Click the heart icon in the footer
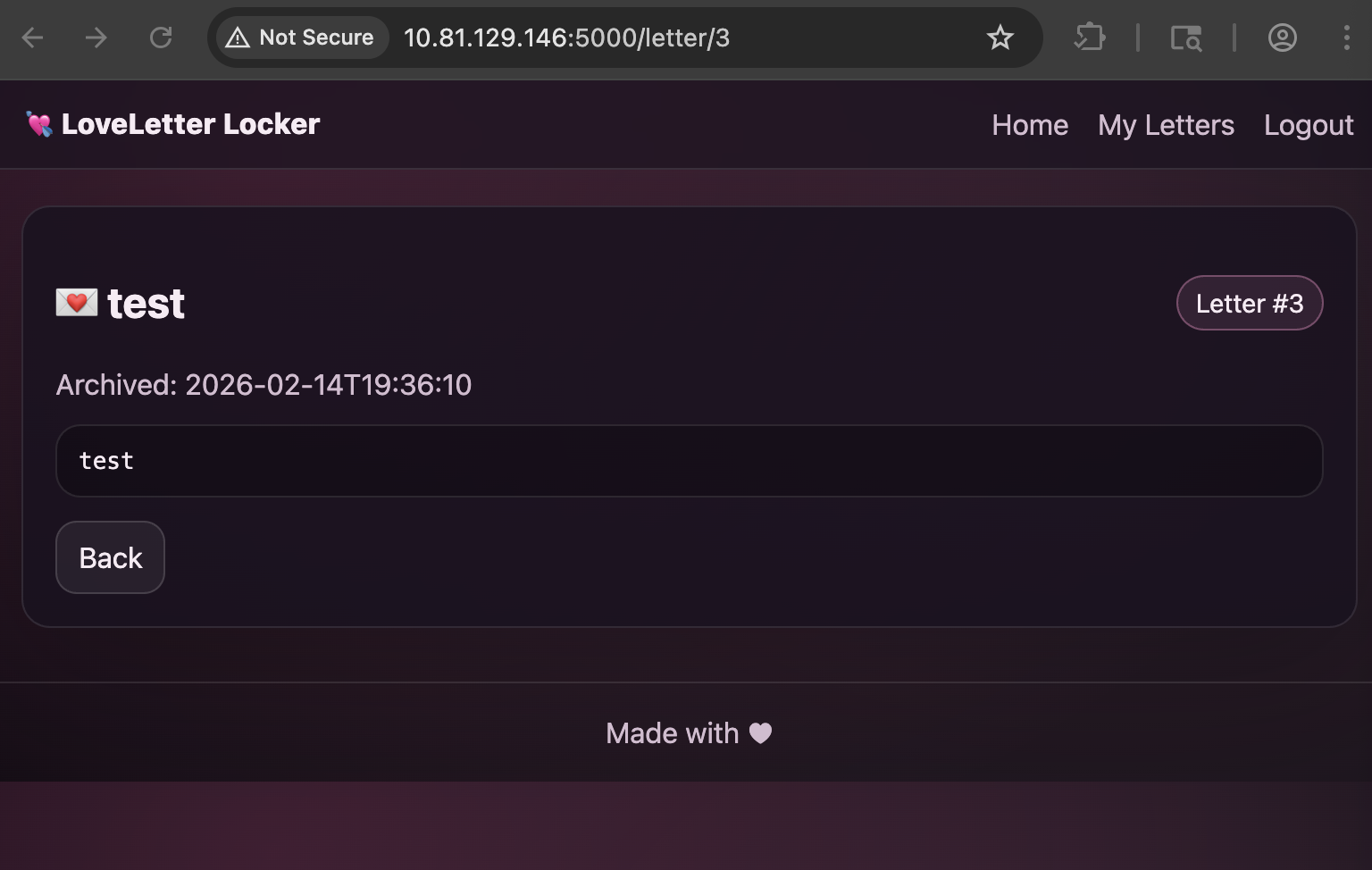 click(760, 733)
